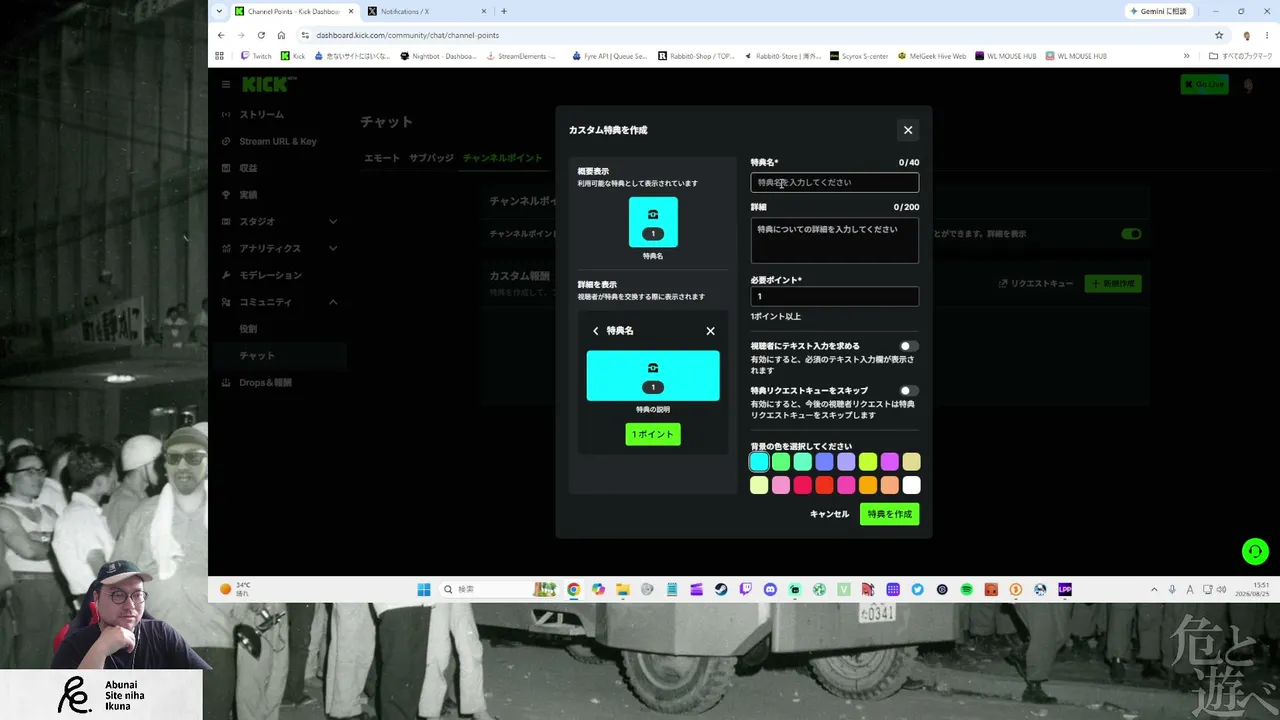Toggle 視聴者にテキスト入力を求める switch
The image size is (1280, 720).
click(908, 346)
